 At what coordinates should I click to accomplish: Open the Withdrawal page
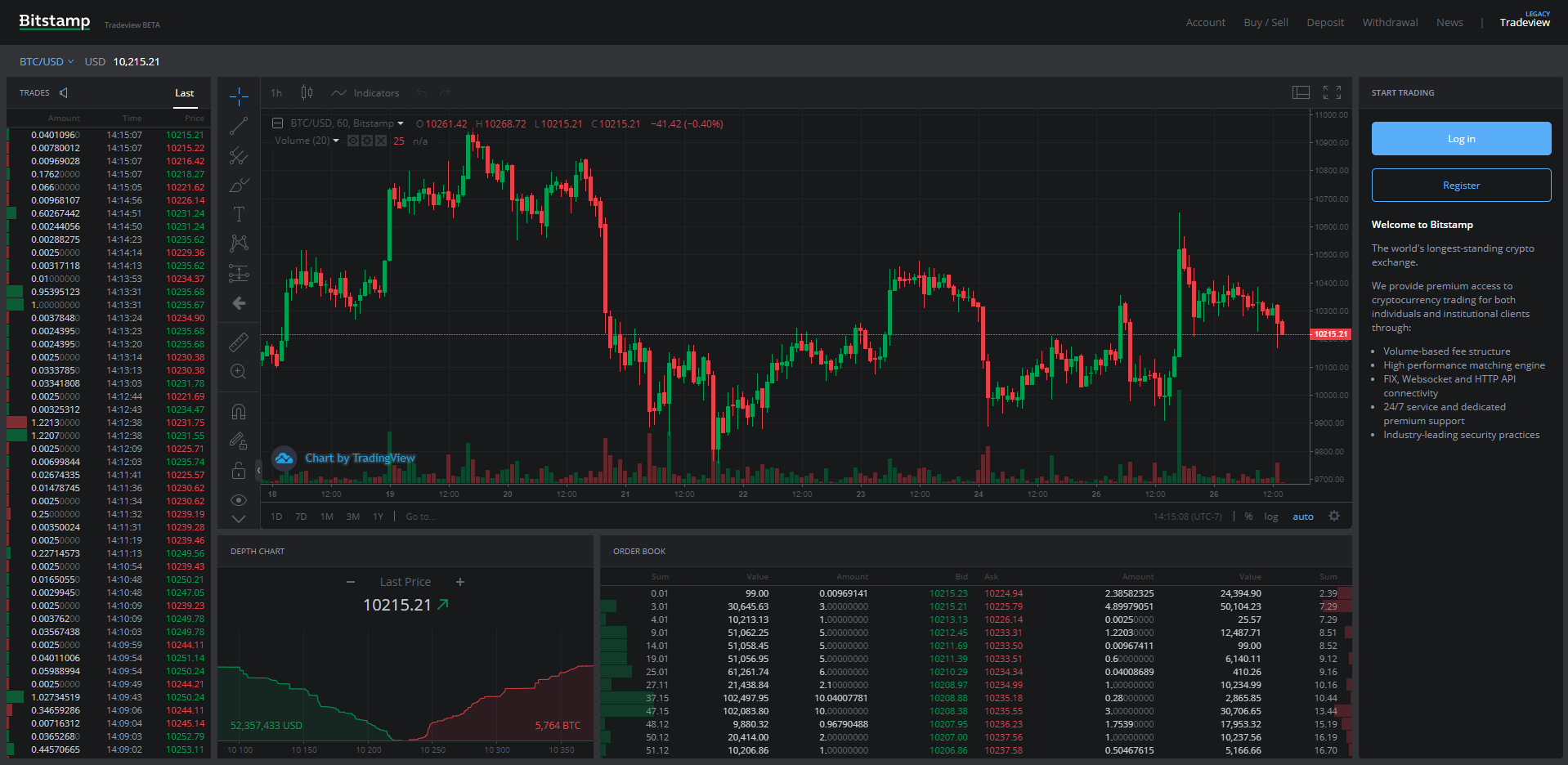point(1390,22)
